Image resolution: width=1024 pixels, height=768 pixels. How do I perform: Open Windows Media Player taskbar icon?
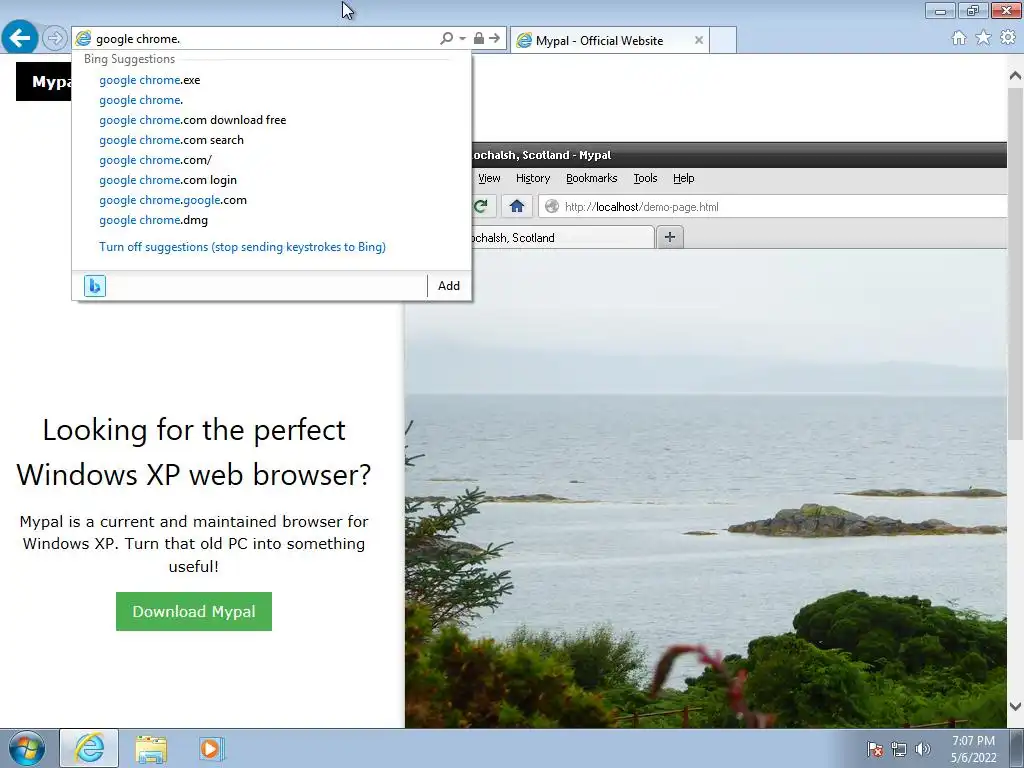click(212, 748)
